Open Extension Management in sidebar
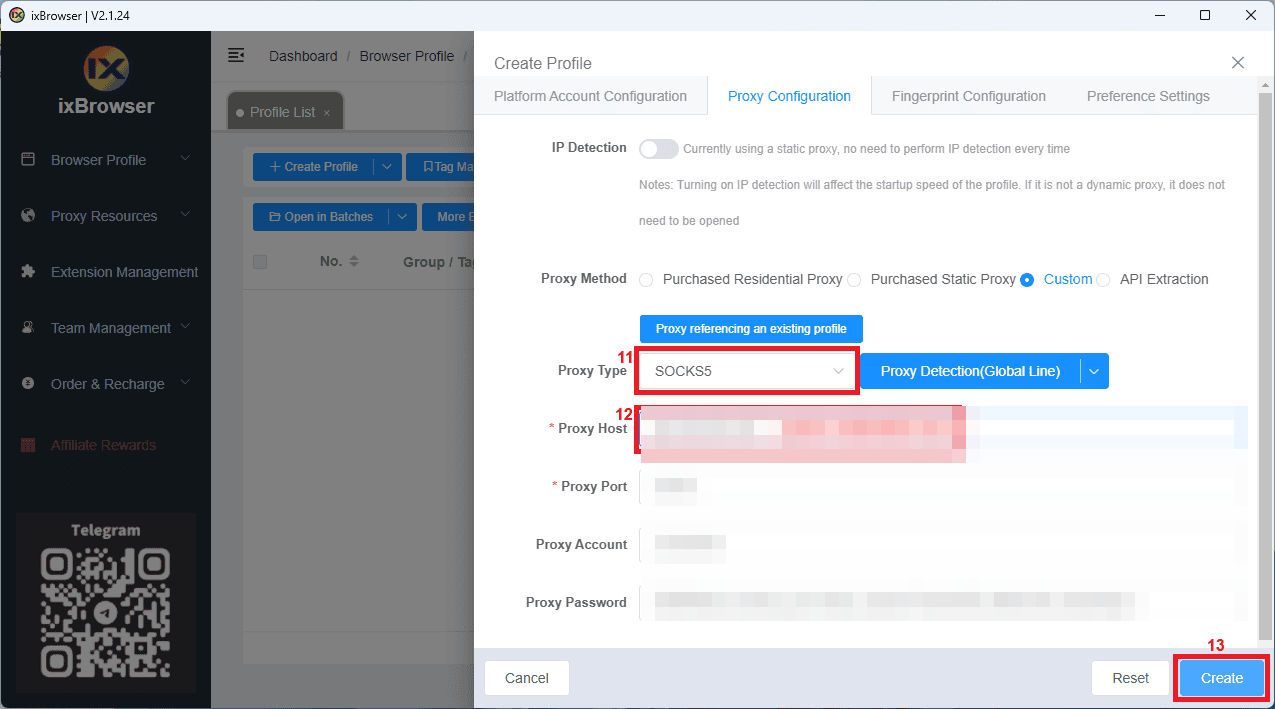This screenshot has height=709, width=1275. pyautogui.click(x=124, y=272)
